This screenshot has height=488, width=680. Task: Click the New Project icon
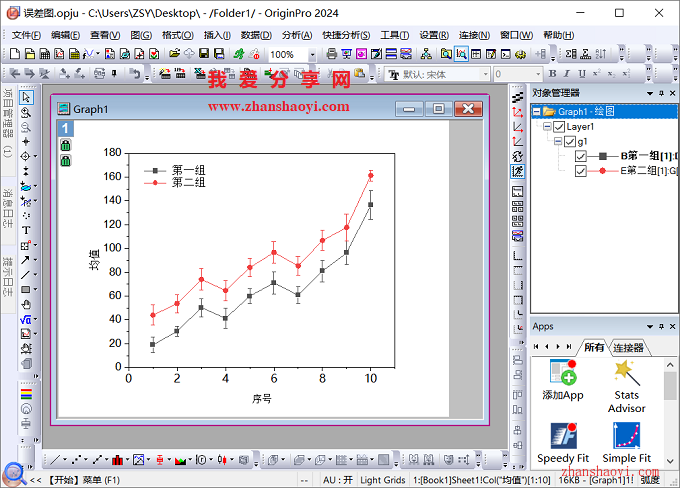click(15, 54)
